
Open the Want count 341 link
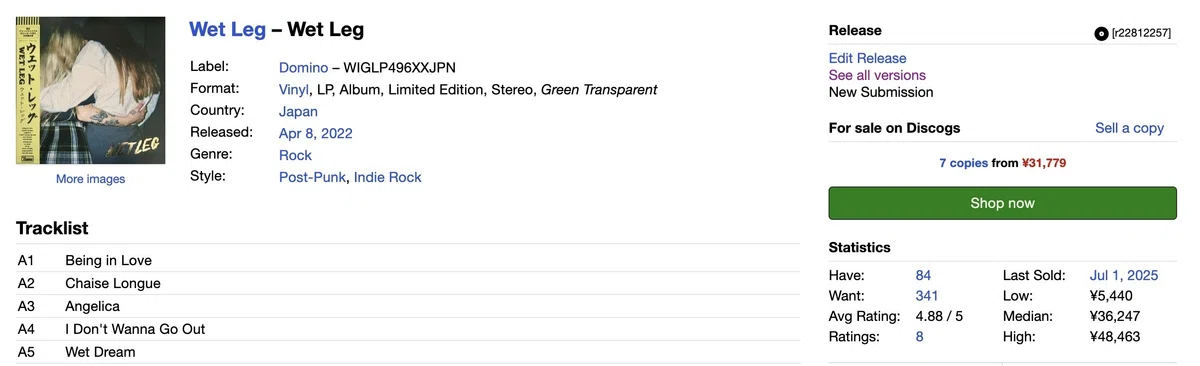pyautogui.click(x=927, y=296)
